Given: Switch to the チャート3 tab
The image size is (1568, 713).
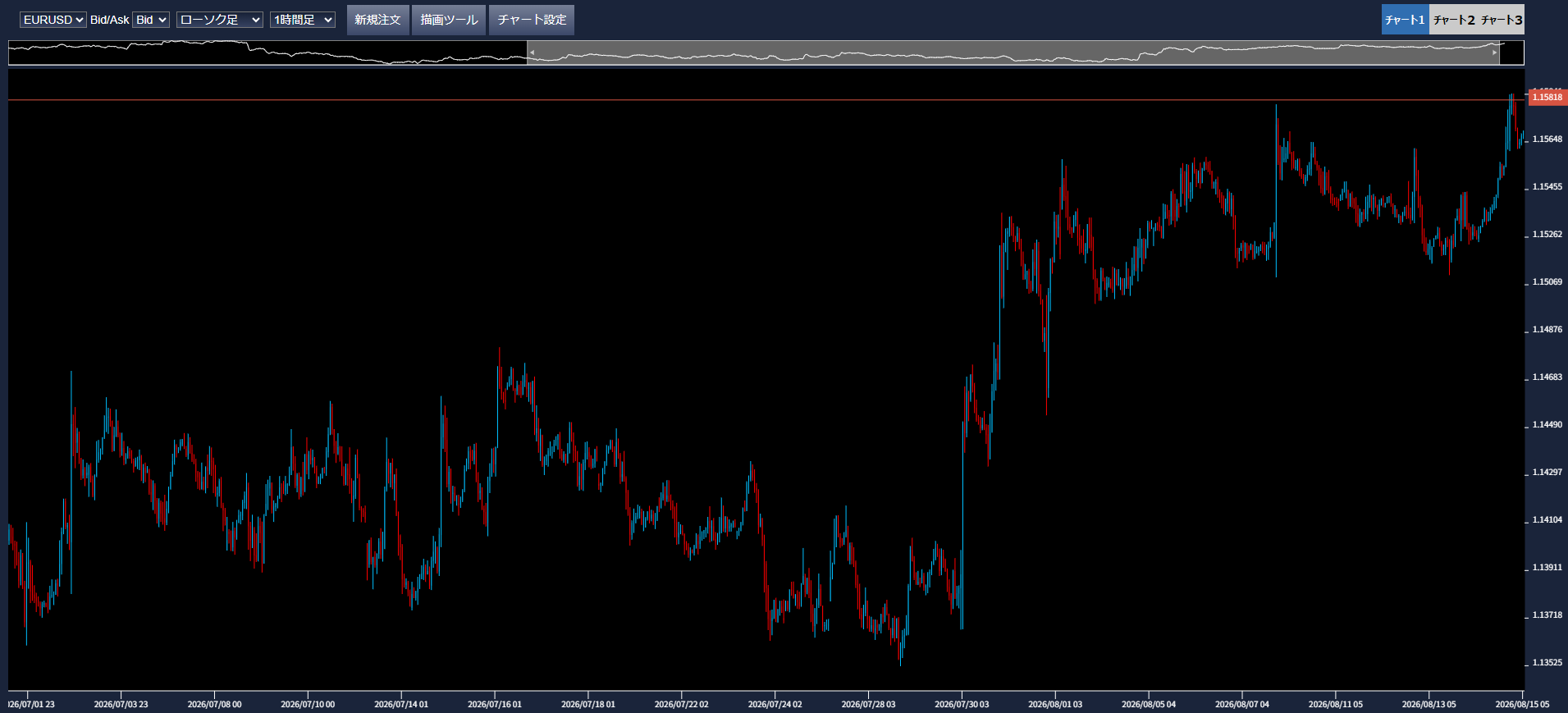Looking at the screenshot, I should [x=1502, y=20].
